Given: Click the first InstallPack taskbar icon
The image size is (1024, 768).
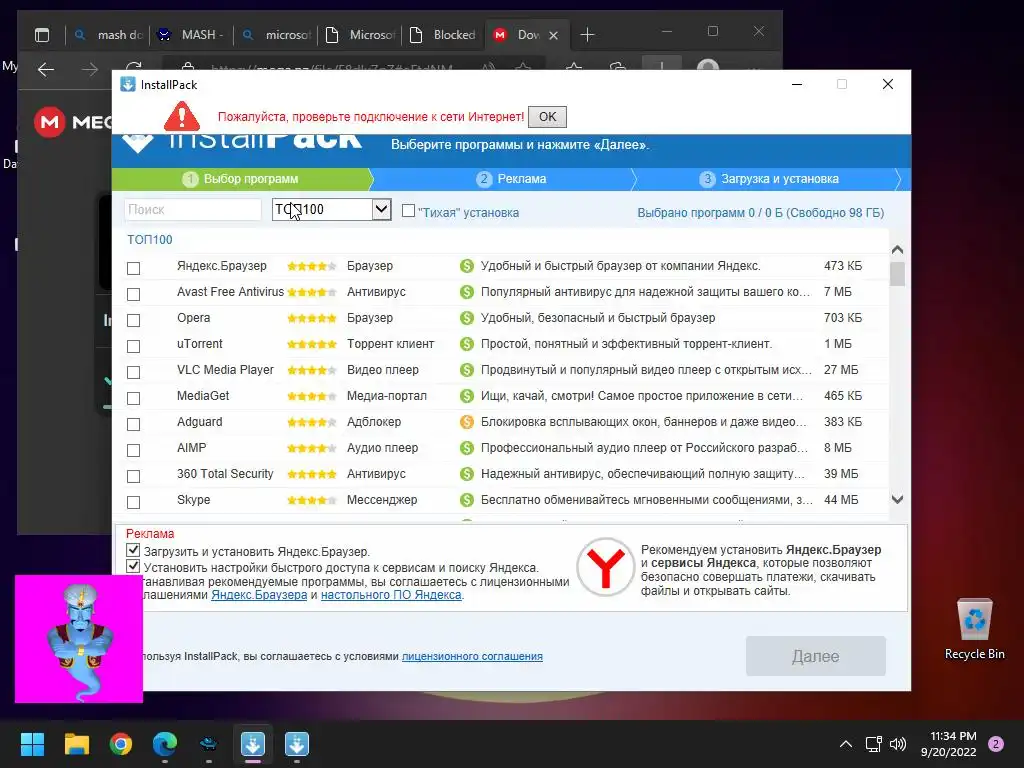Looking at the screenshot, I should pyautogui.click(x=253, y=744).
